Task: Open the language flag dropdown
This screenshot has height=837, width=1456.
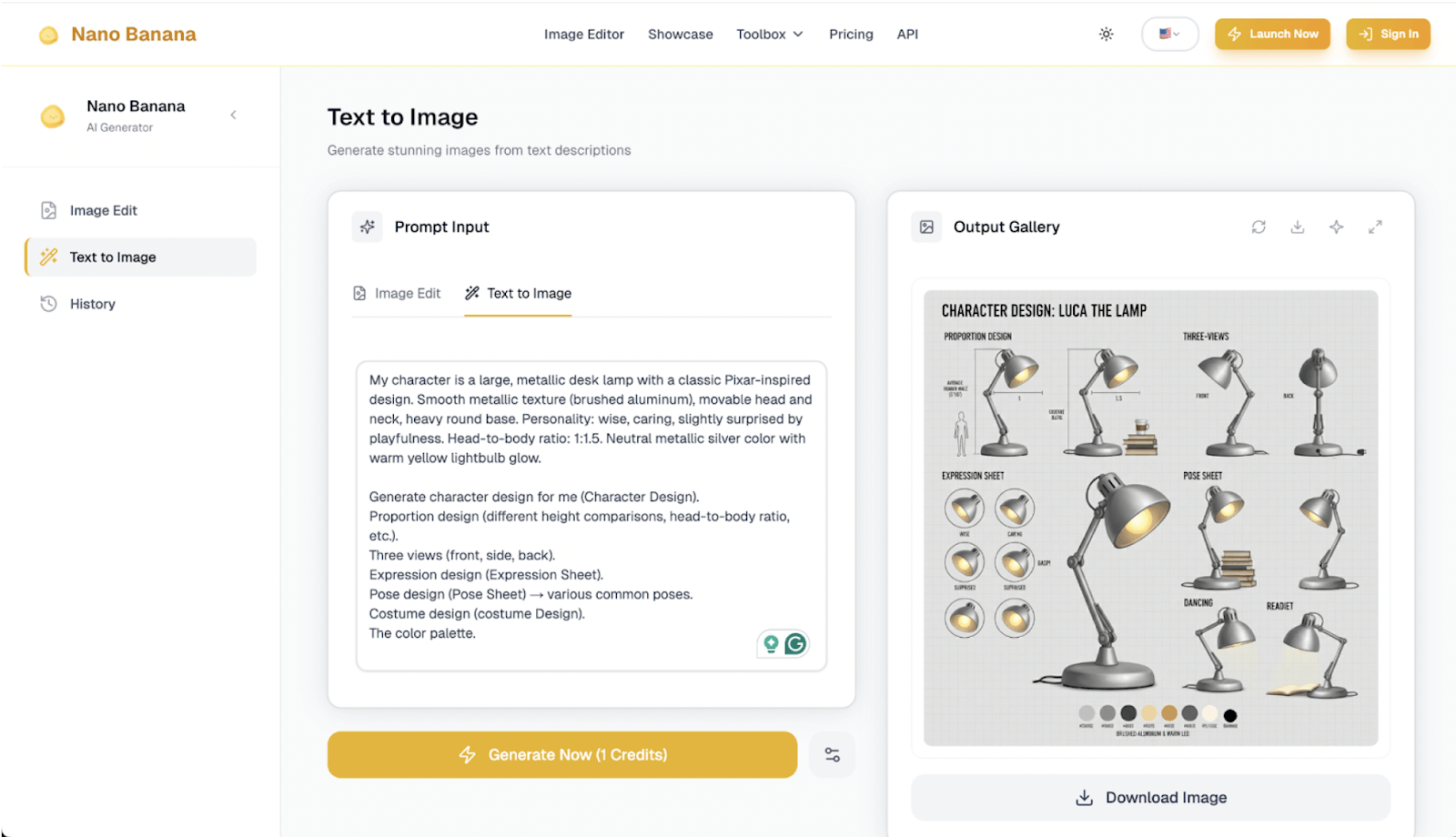Action: click(1169, 35)
